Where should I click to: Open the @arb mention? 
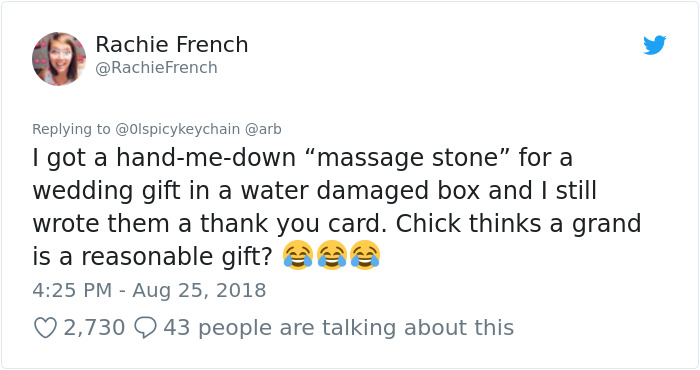click(x=263, y=129)
